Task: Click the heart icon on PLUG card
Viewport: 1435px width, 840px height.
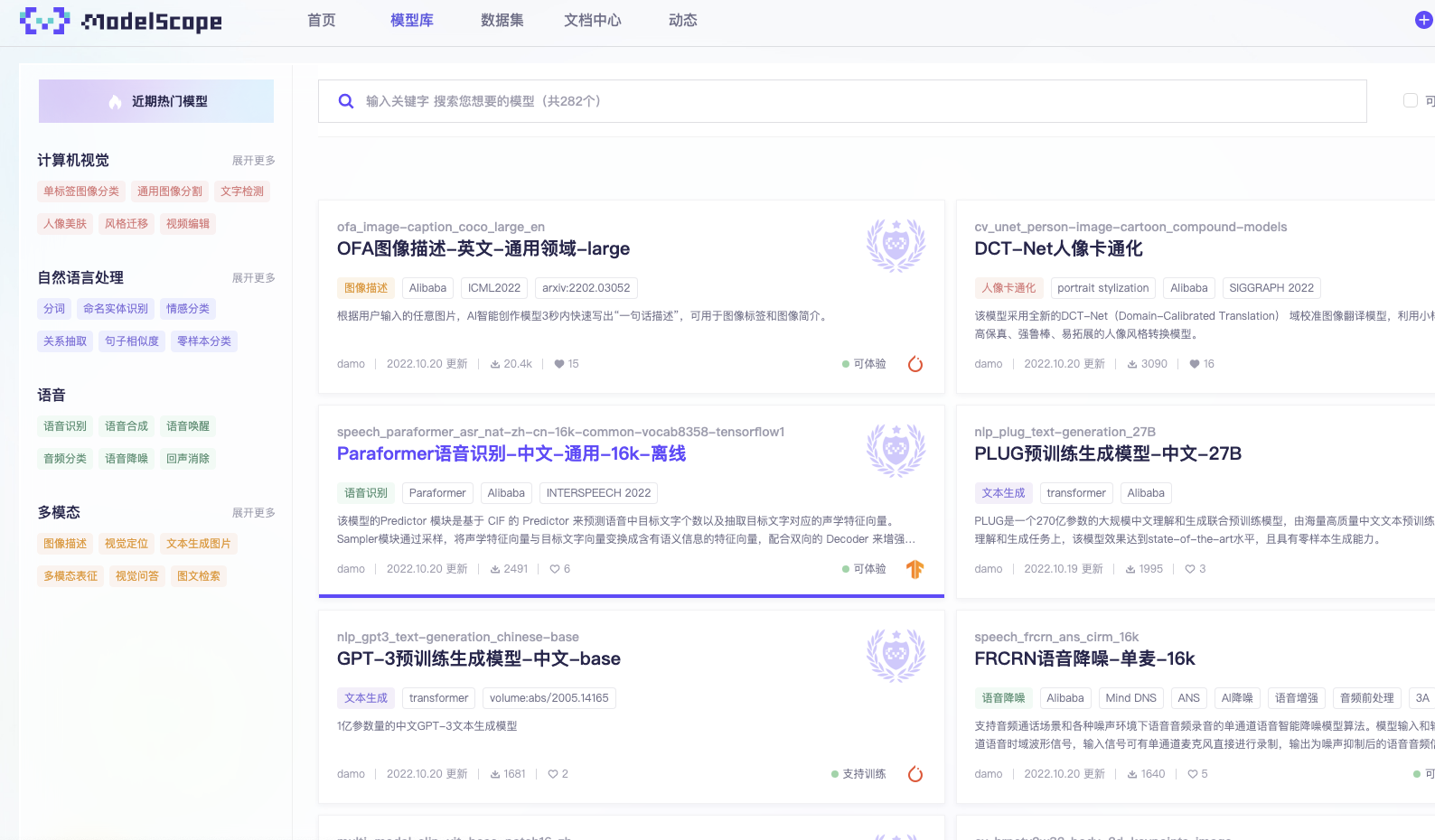Action: pos(1190,569)
